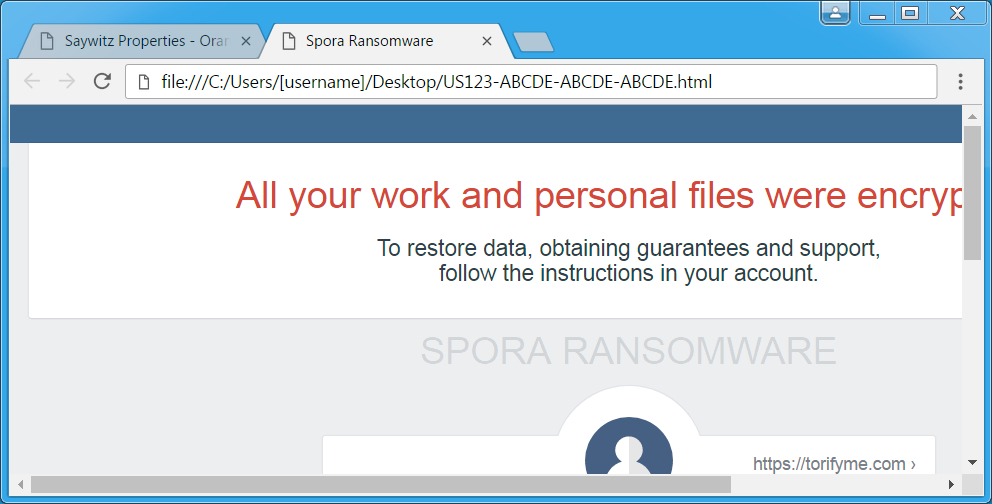Click the page icon in the address bar

[x=144, y=82]
